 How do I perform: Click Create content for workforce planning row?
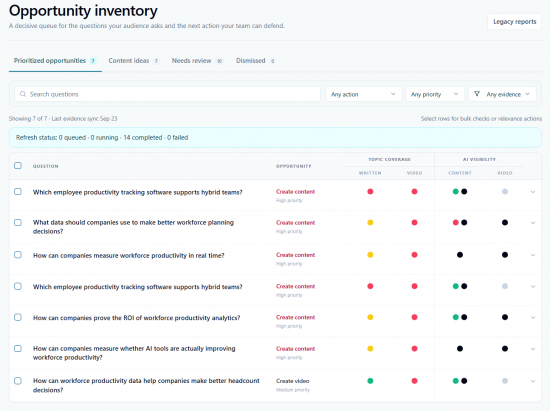[x=295, y=223]
